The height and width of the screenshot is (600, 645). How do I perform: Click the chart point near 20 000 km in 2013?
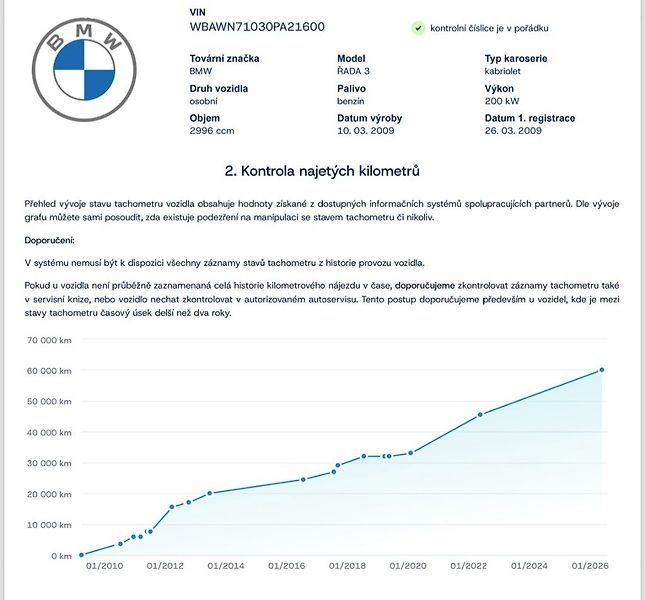(x=209, y=493)
